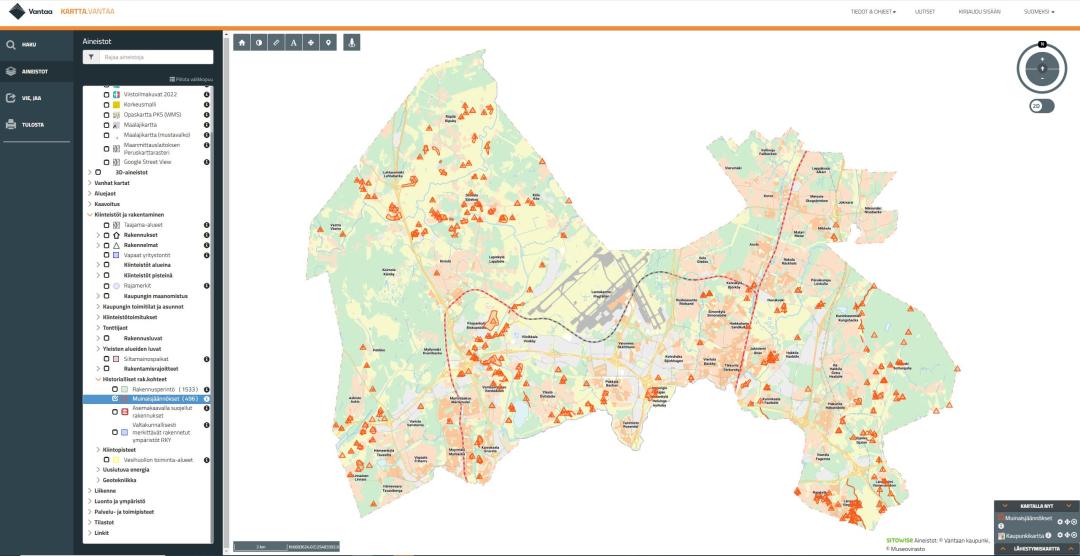
Task: Open the Haku search panel
Action: click(x=28, y=45)
